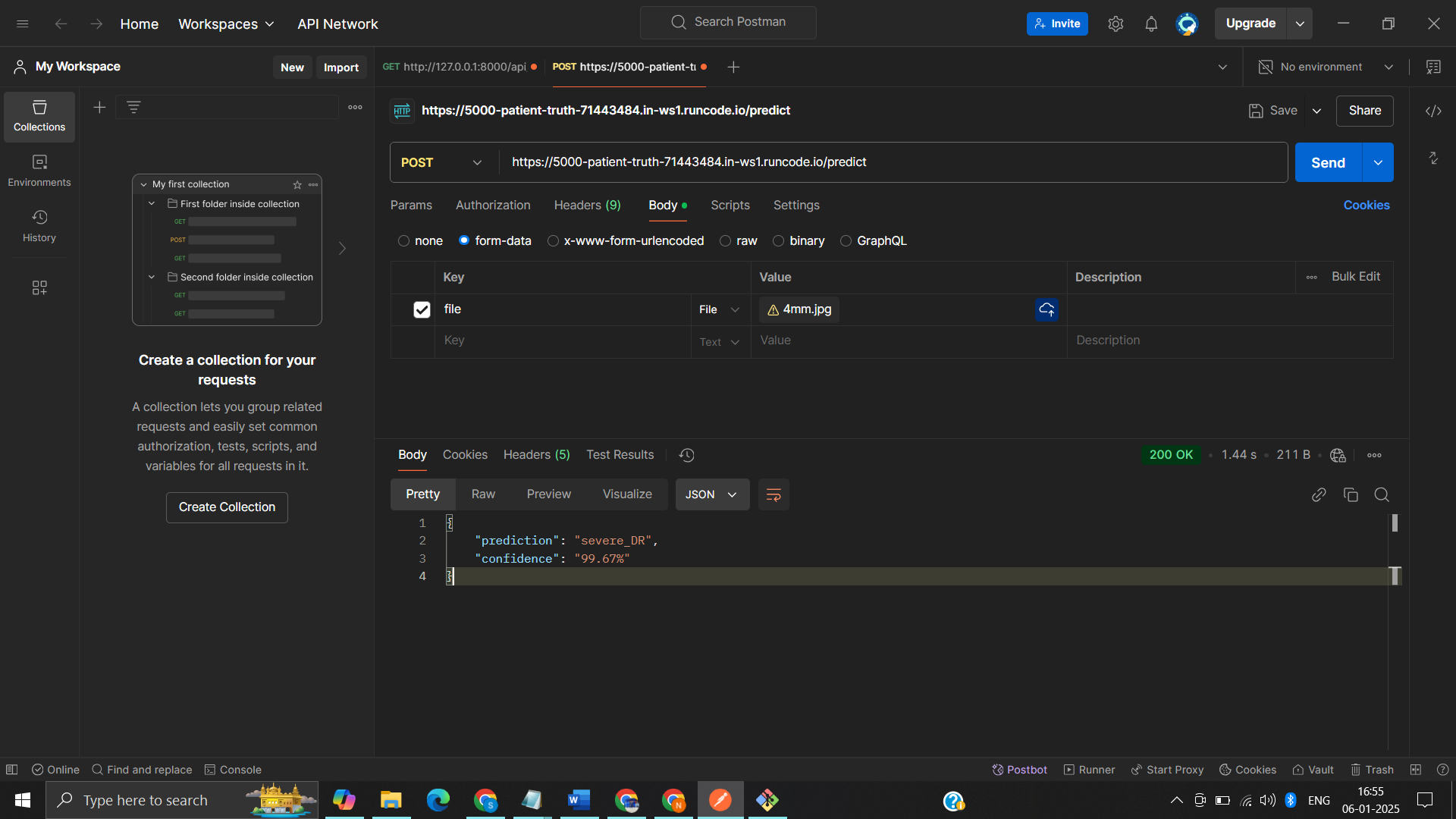Select the none body type radio
The image size is (1456, 819).
[403, 241]
